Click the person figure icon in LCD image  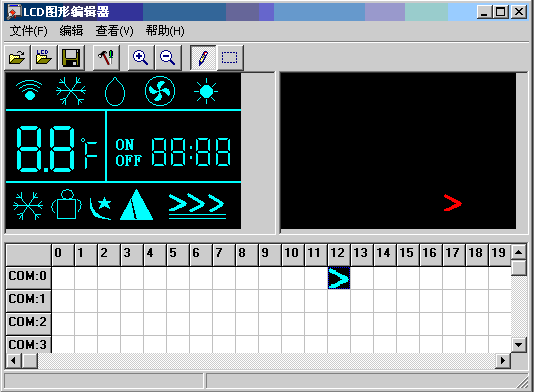67,204
